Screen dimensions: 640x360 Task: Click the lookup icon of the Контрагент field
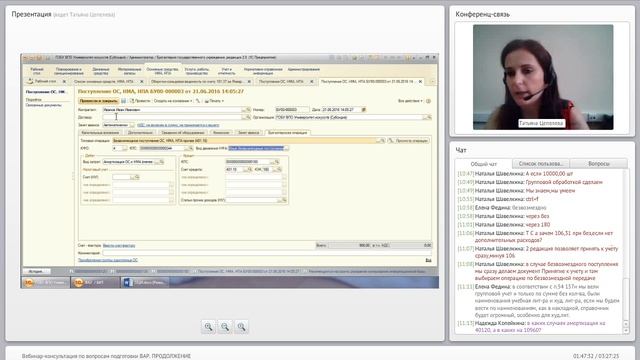point(248,110)
